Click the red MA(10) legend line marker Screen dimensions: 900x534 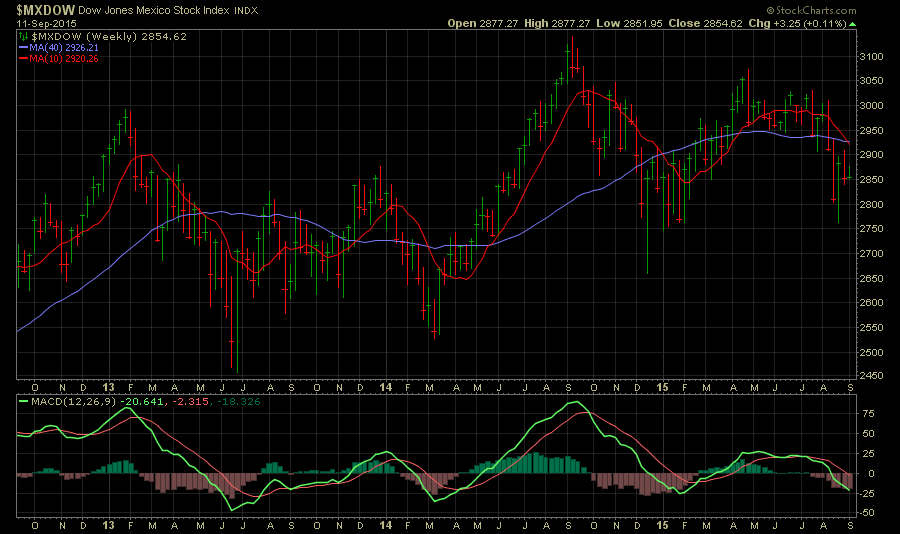click(x=23, y=56)
